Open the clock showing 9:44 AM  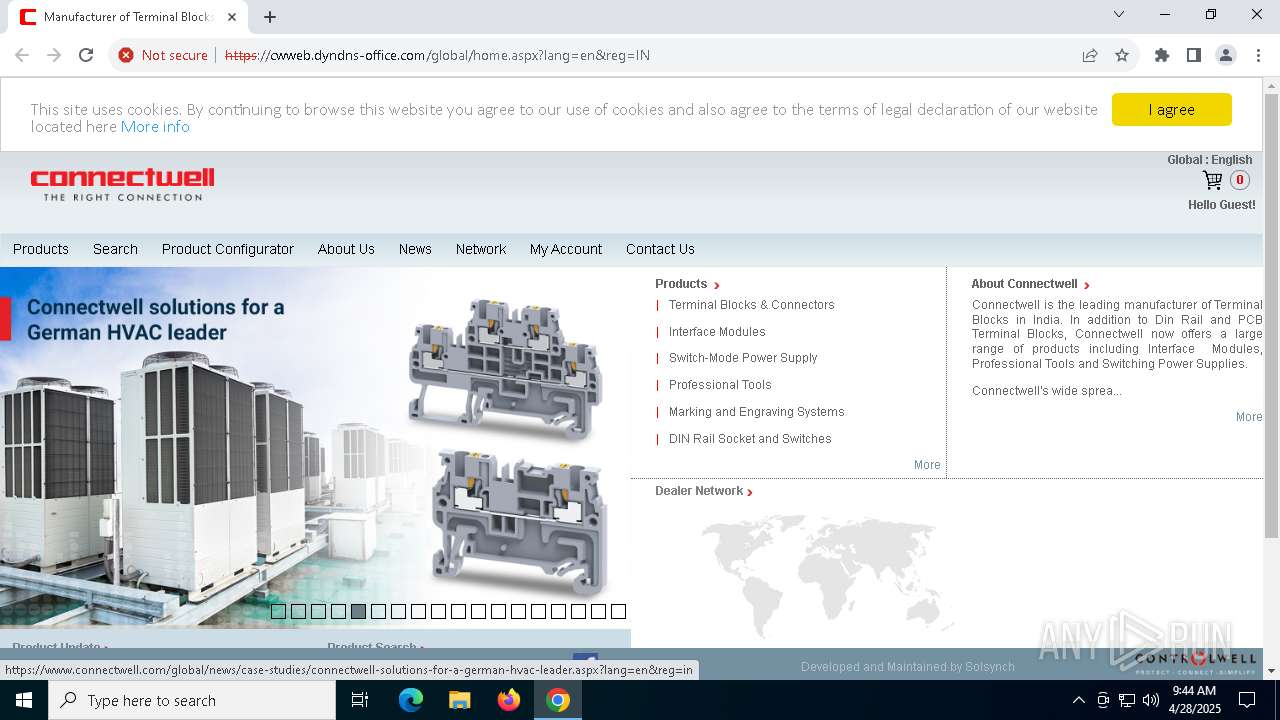pos(1194,700)
